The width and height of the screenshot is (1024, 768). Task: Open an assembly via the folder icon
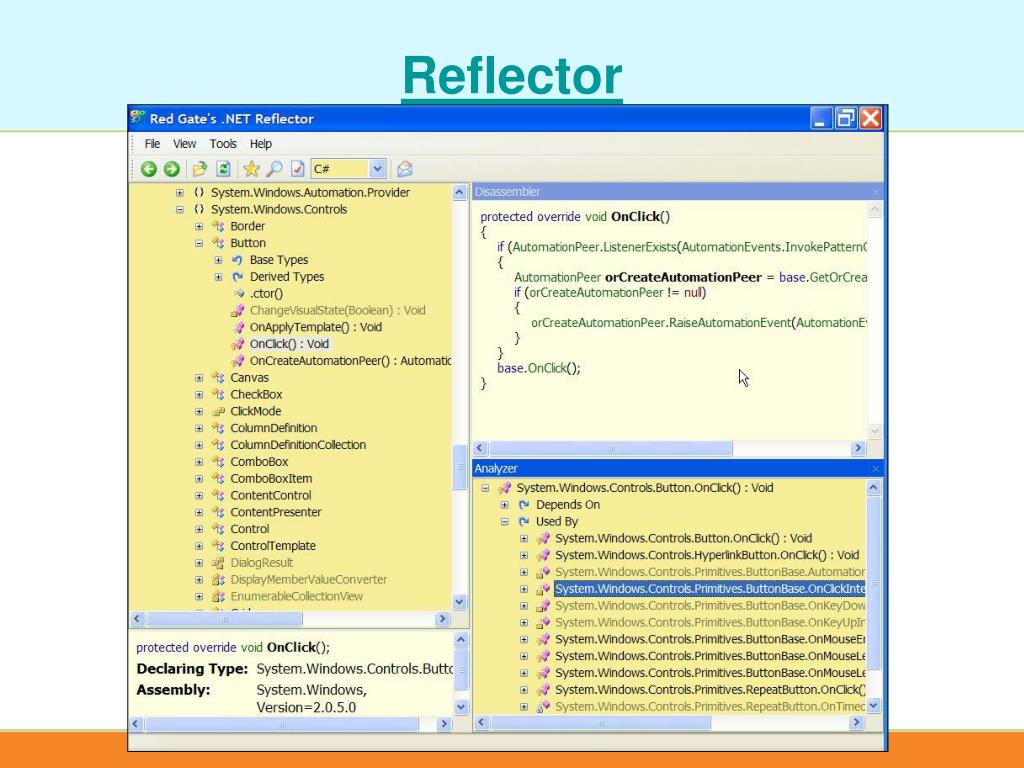(200, 169)
